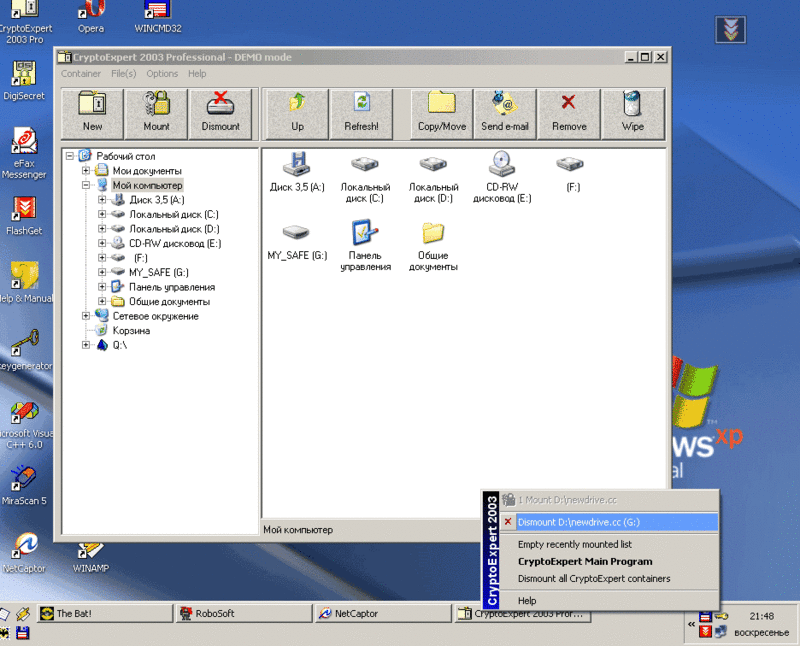This screenshot has width=800, height=646.
Task: Click the WINAMP desktop icon
Action: click(91, 557)
